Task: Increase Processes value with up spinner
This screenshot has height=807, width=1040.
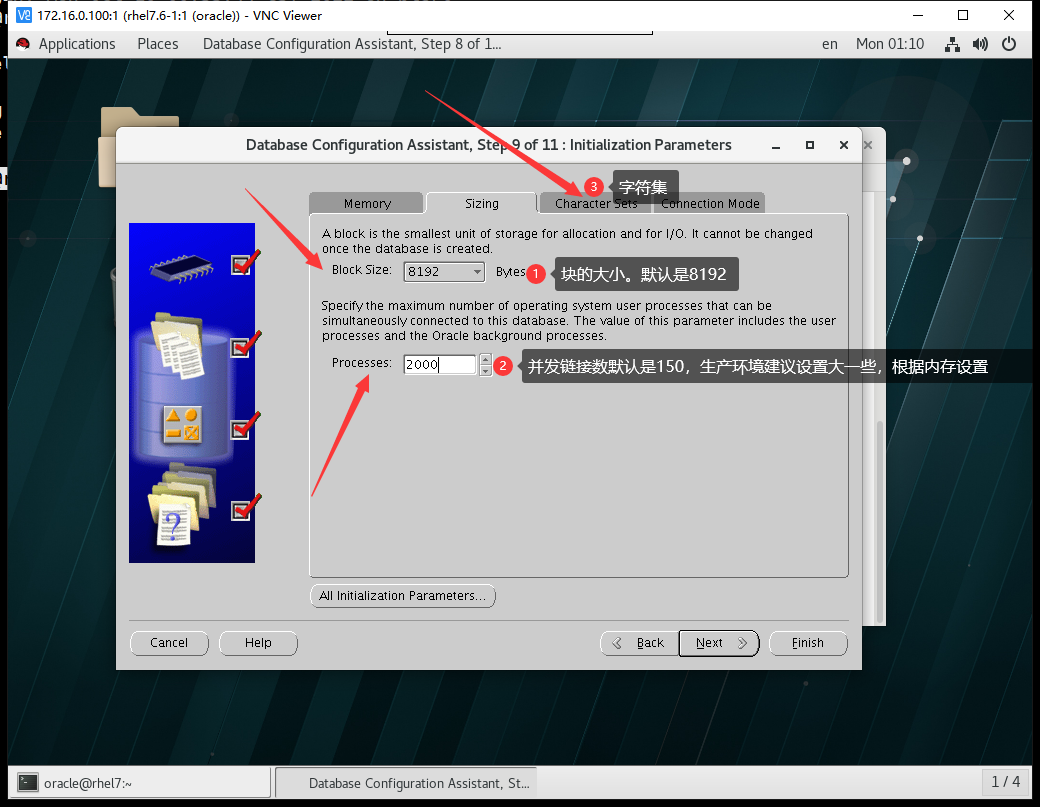Action: [x=486, y=359]
